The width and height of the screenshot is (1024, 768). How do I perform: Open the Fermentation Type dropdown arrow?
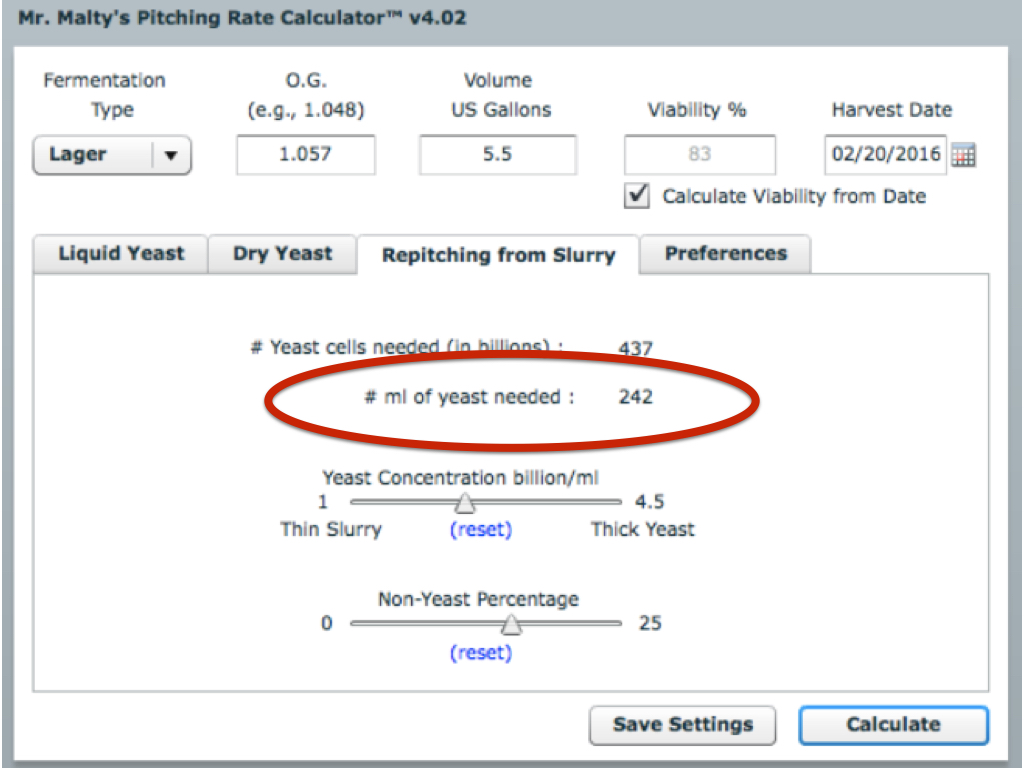coord(171,155)
